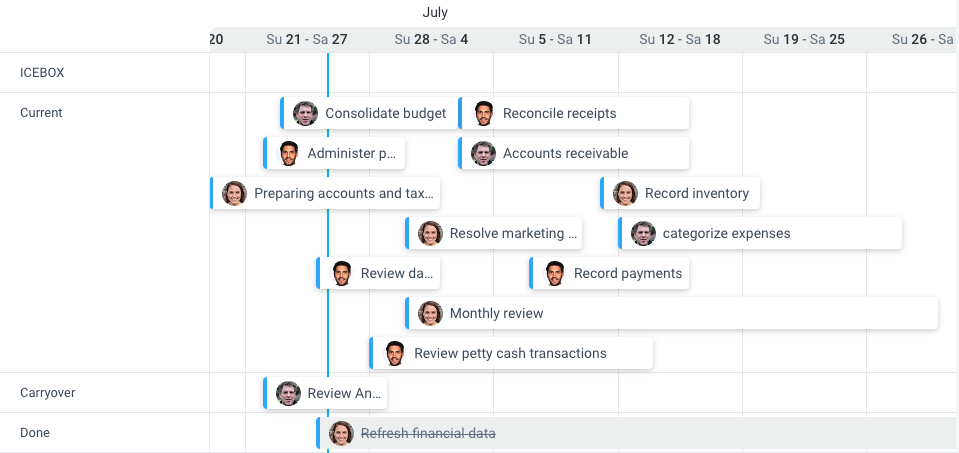Open the Record payments task bar
The height and width of the screenshot is (453, 959).
click(609, 273)
